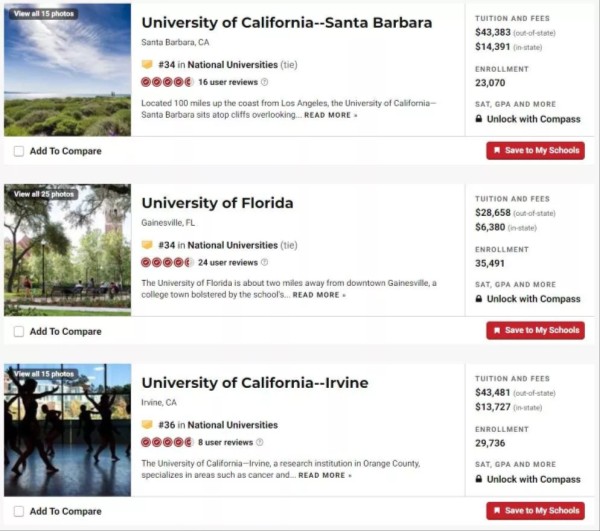Click the ranking badge icon beside University of Florida #34

(147, 245)
